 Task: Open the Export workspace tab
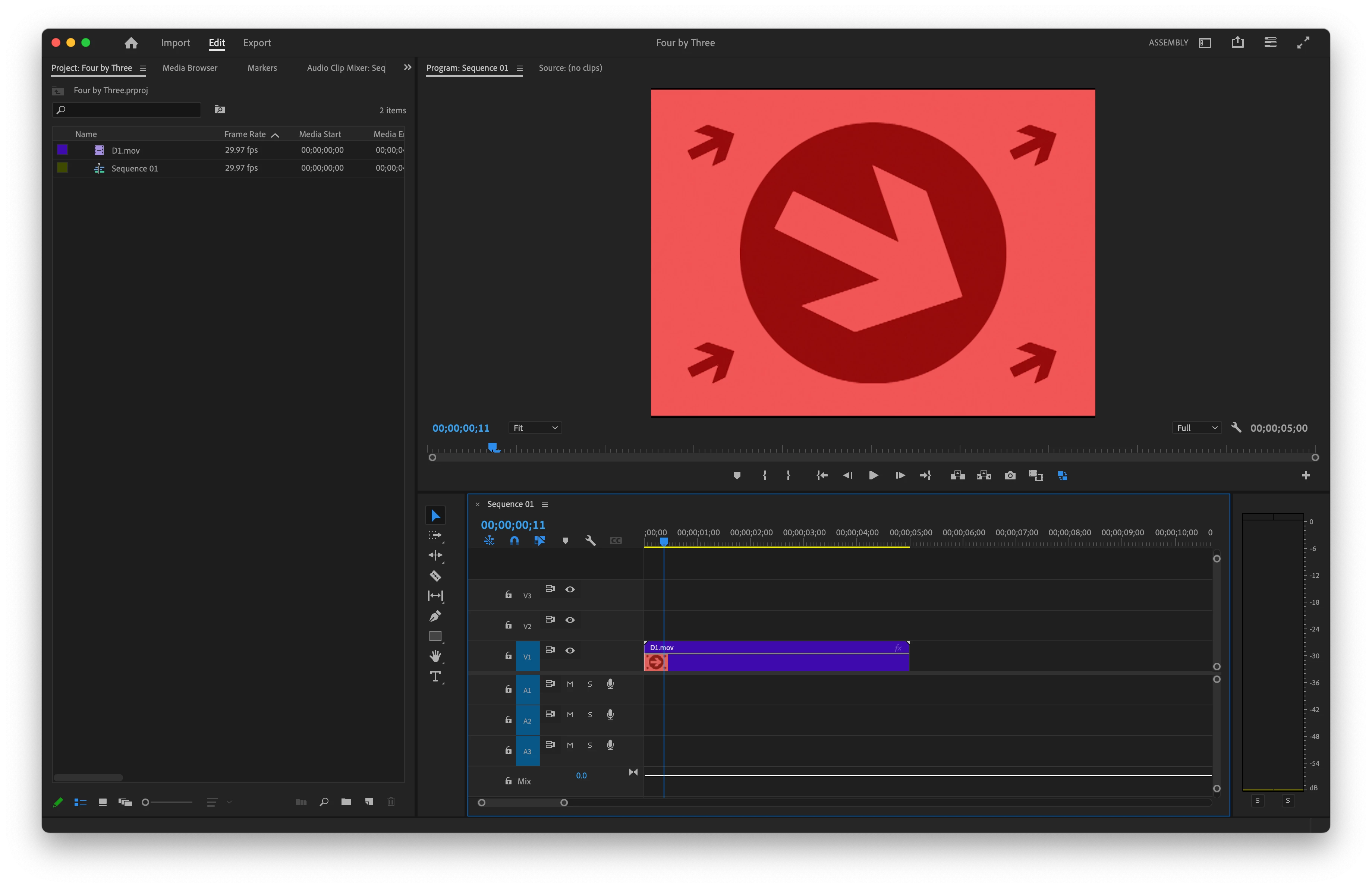pos(257,42)
